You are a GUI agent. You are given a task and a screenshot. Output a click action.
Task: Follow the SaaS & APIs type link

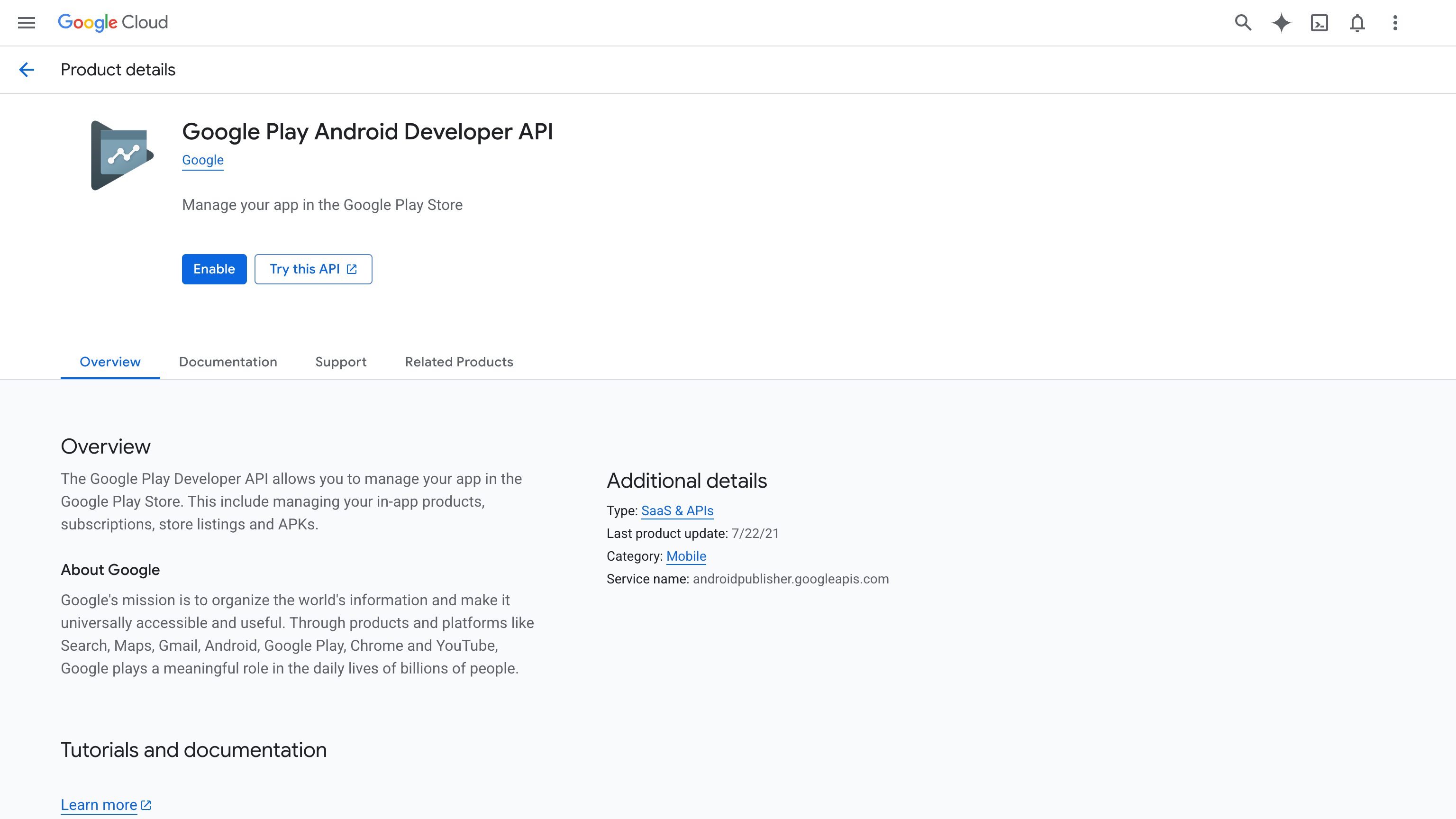coord(677,511)
